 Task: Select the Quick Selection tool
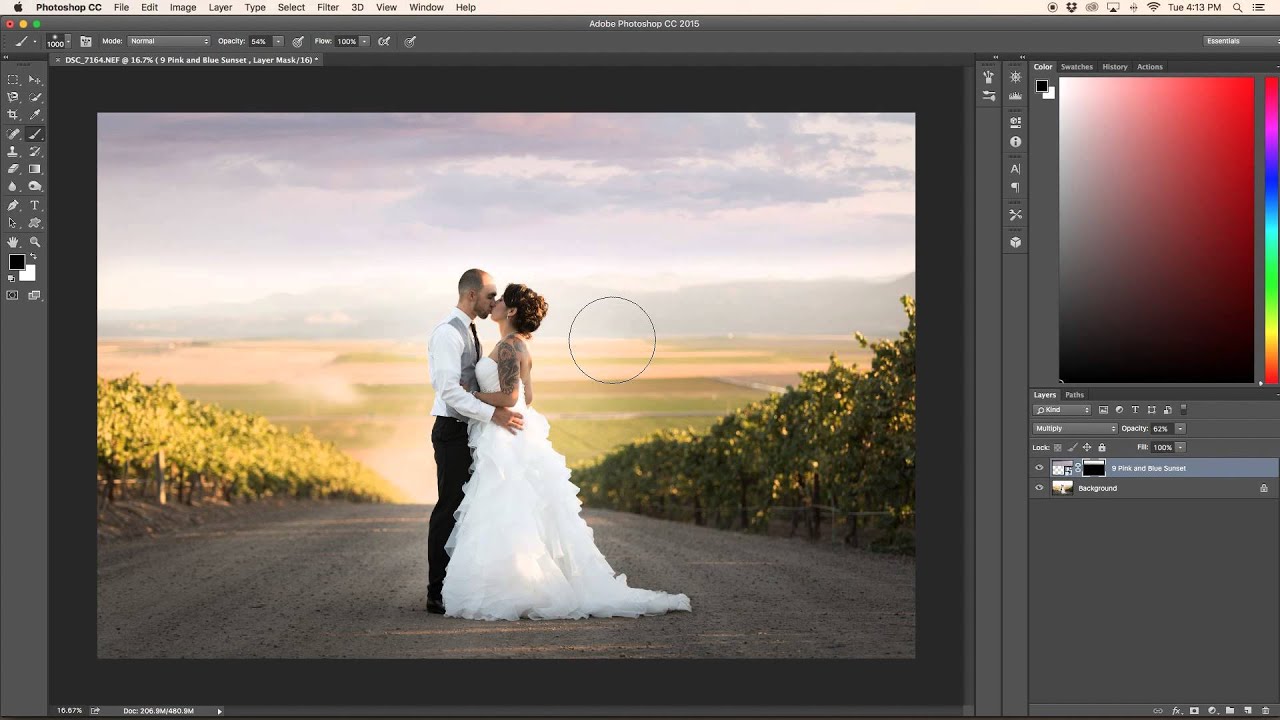pyautogui.click(x=35, y=97)
